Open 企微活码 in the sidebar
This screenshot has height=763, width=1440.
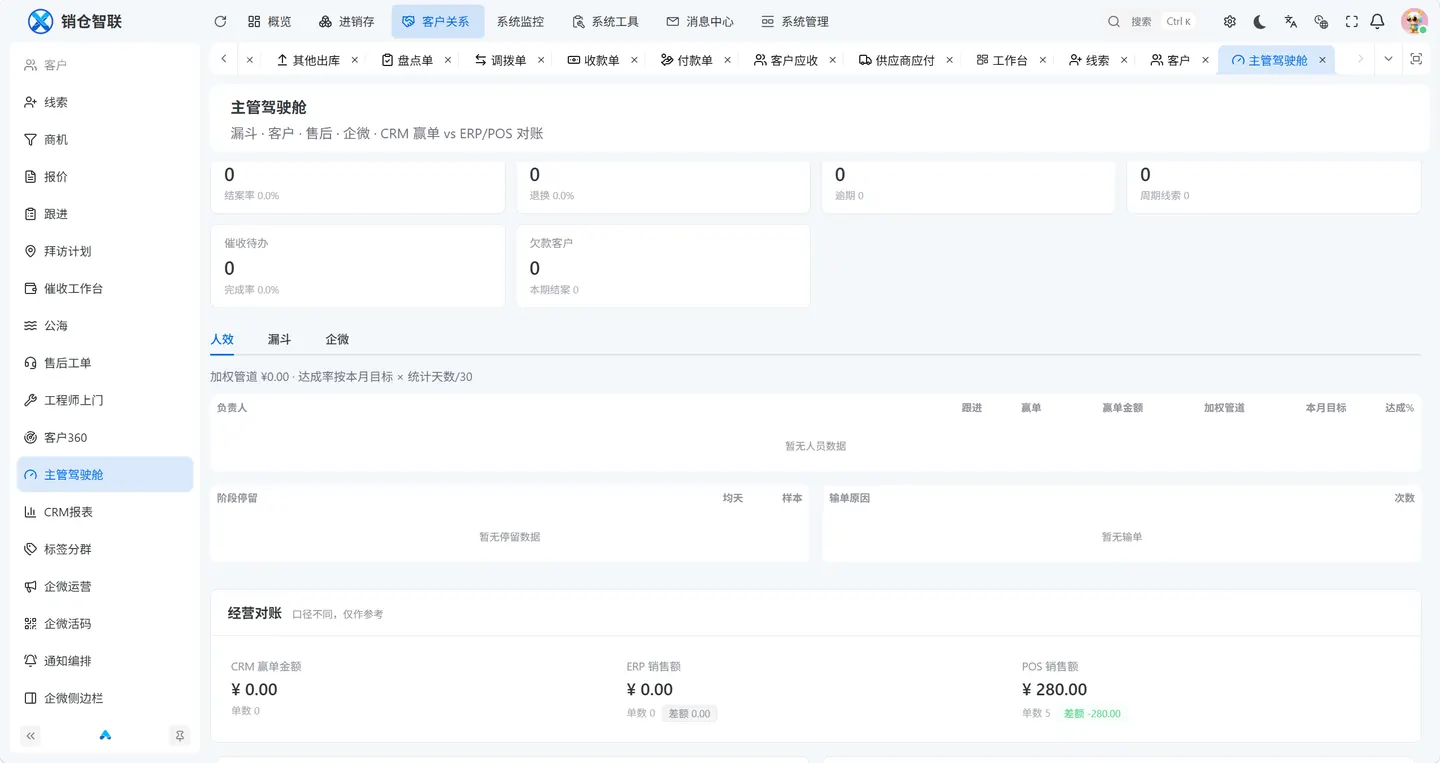(105, 624)
